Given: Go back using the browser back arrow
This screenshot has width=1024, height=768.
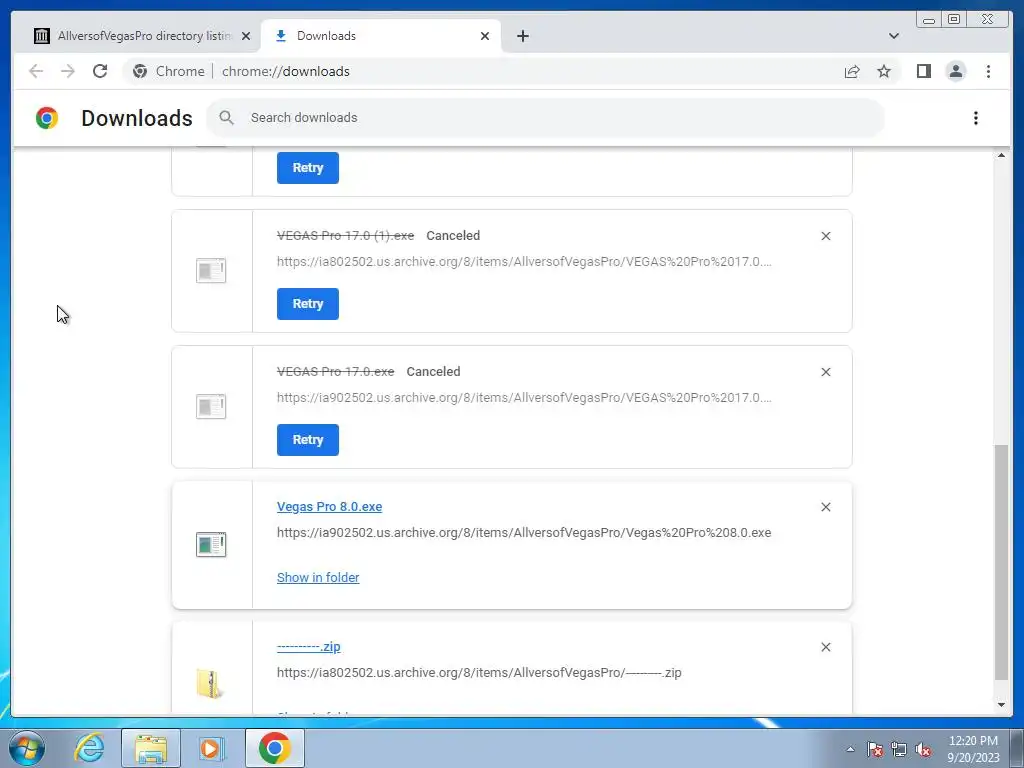Looking at the screenshot, I should pos(36,71).
